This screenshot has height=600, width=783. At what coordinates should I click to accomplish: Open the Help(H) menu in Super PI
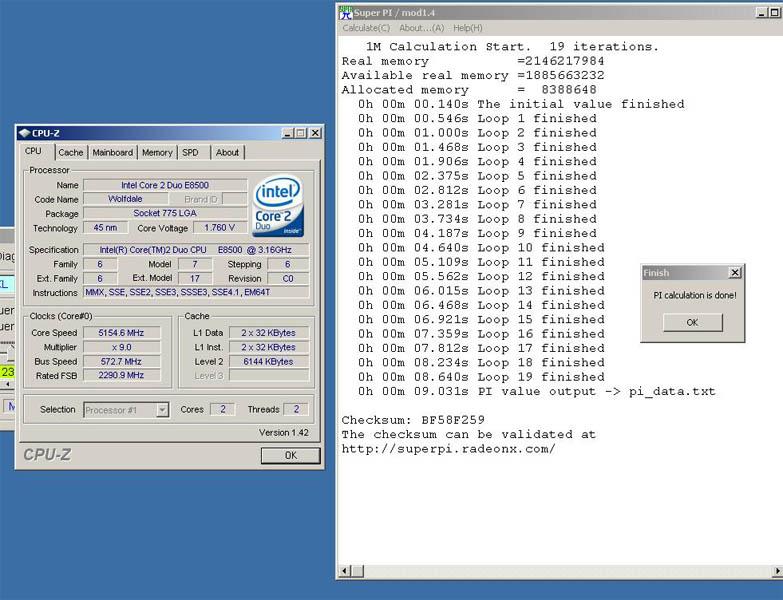click(468, 28)
